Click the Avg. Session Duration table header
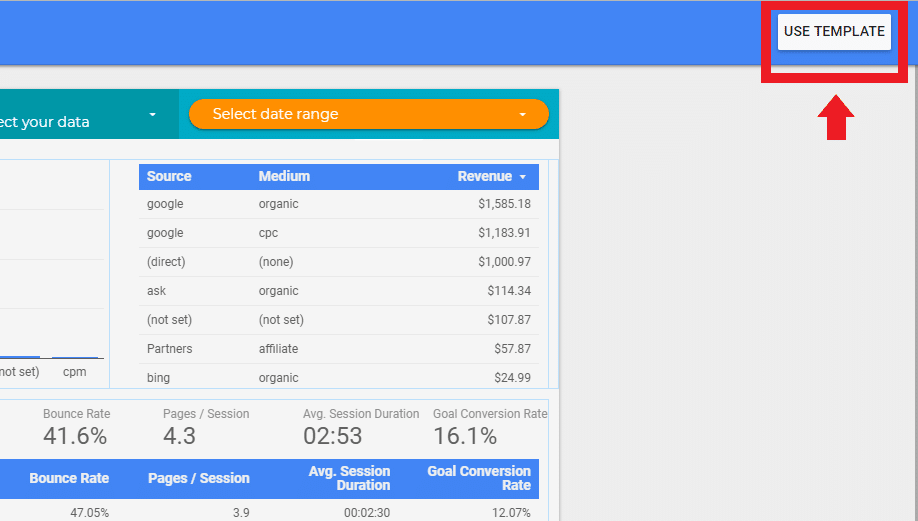The image size is (918, 521). tap(349, 478)
